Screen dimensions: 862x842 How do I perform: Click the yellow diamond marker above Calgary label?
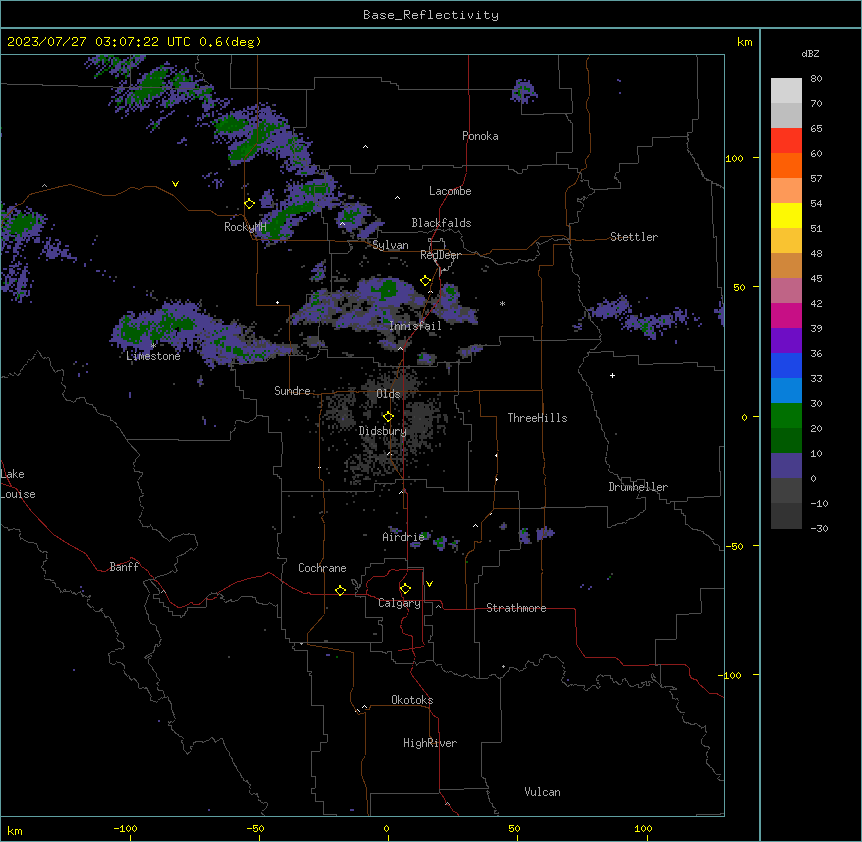point(405,589)
